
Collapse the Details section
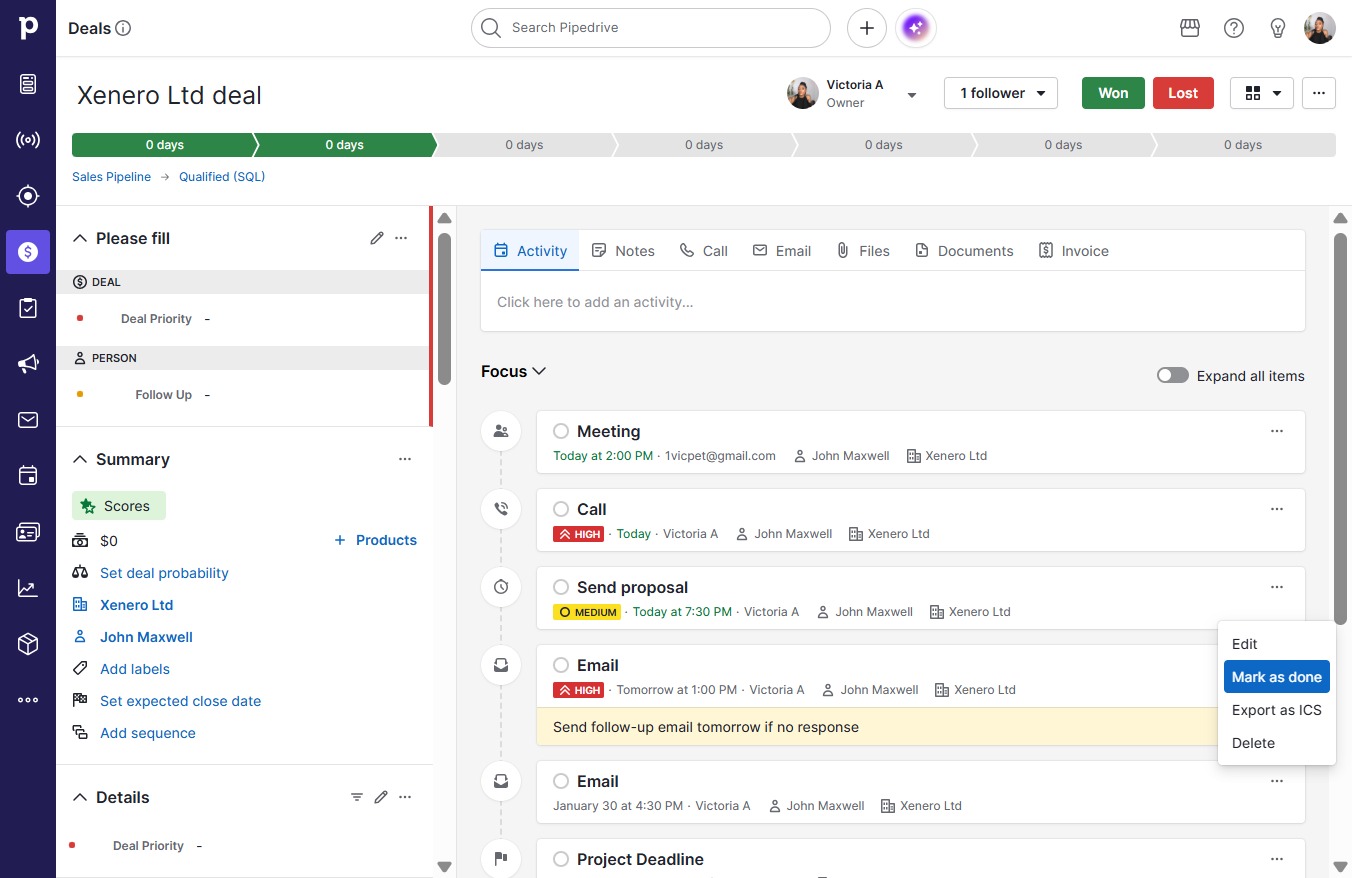coord(80,797)
